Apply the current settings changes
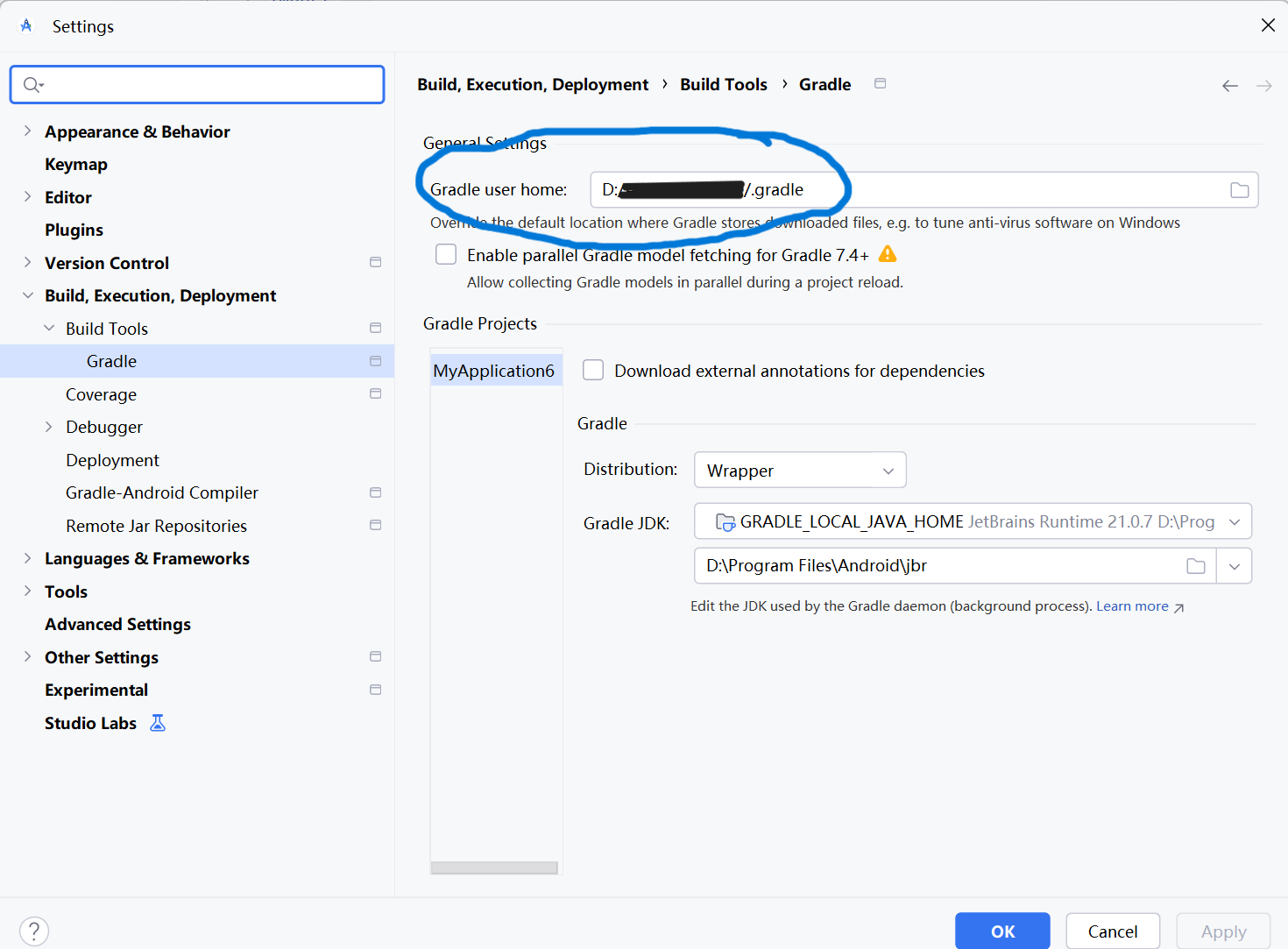This screenshot has width=1288, height=949. [x=1223, y=931]
